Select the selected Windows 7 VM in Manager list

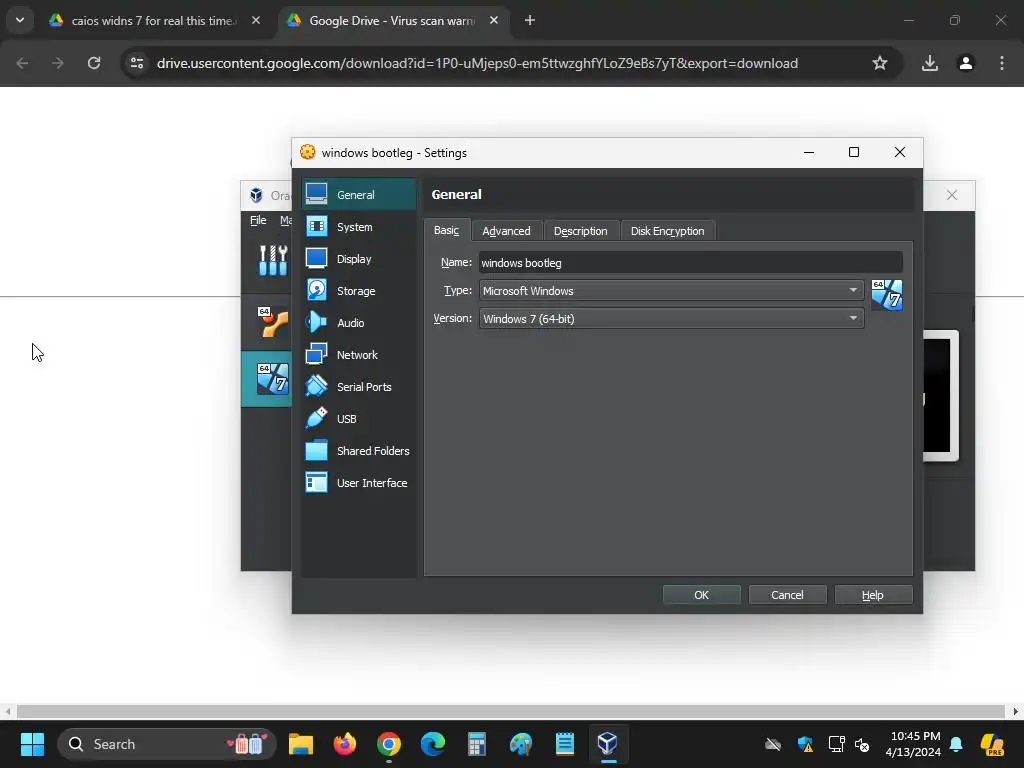266,379
